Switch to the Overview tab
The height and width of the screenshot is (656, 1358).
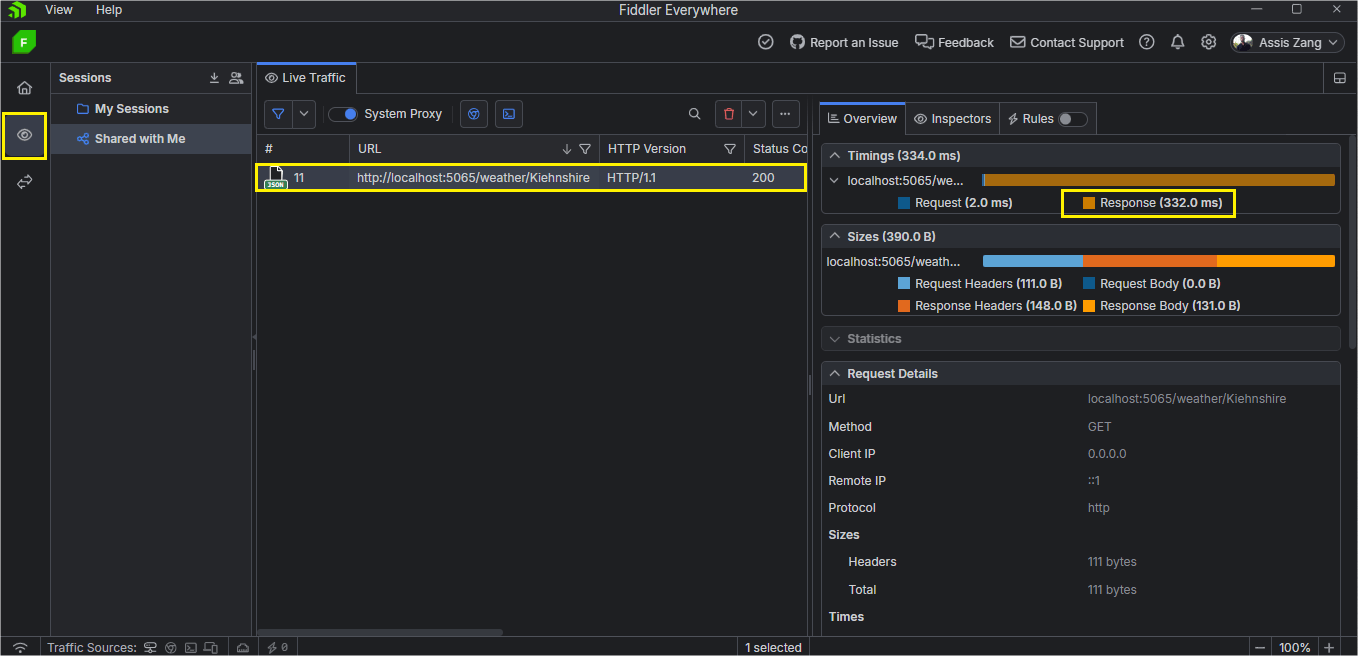coord(862,118)
